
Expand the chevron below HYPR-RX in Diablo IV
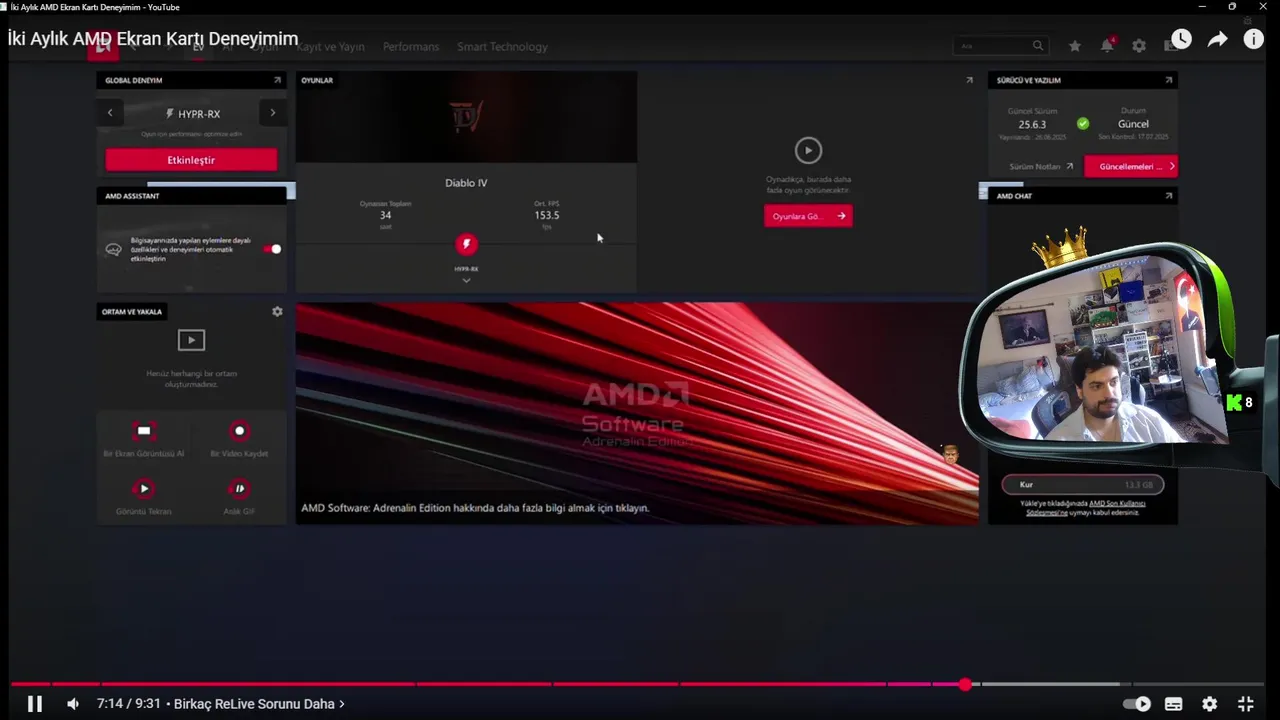click(466, 281)
